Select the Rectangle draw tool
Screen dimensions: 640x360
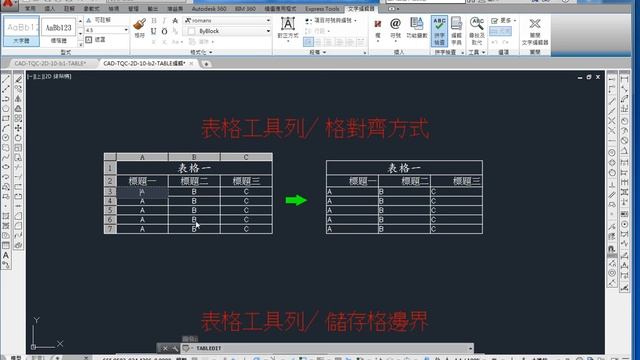pos(6,118)
